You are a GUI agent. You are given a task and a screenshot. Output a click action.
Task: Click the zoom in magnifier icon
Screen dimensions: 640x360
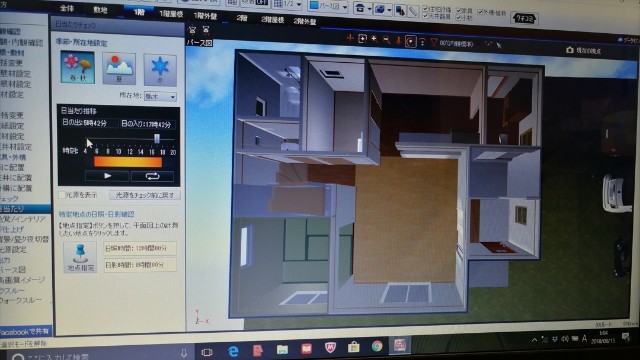[374, 40]
